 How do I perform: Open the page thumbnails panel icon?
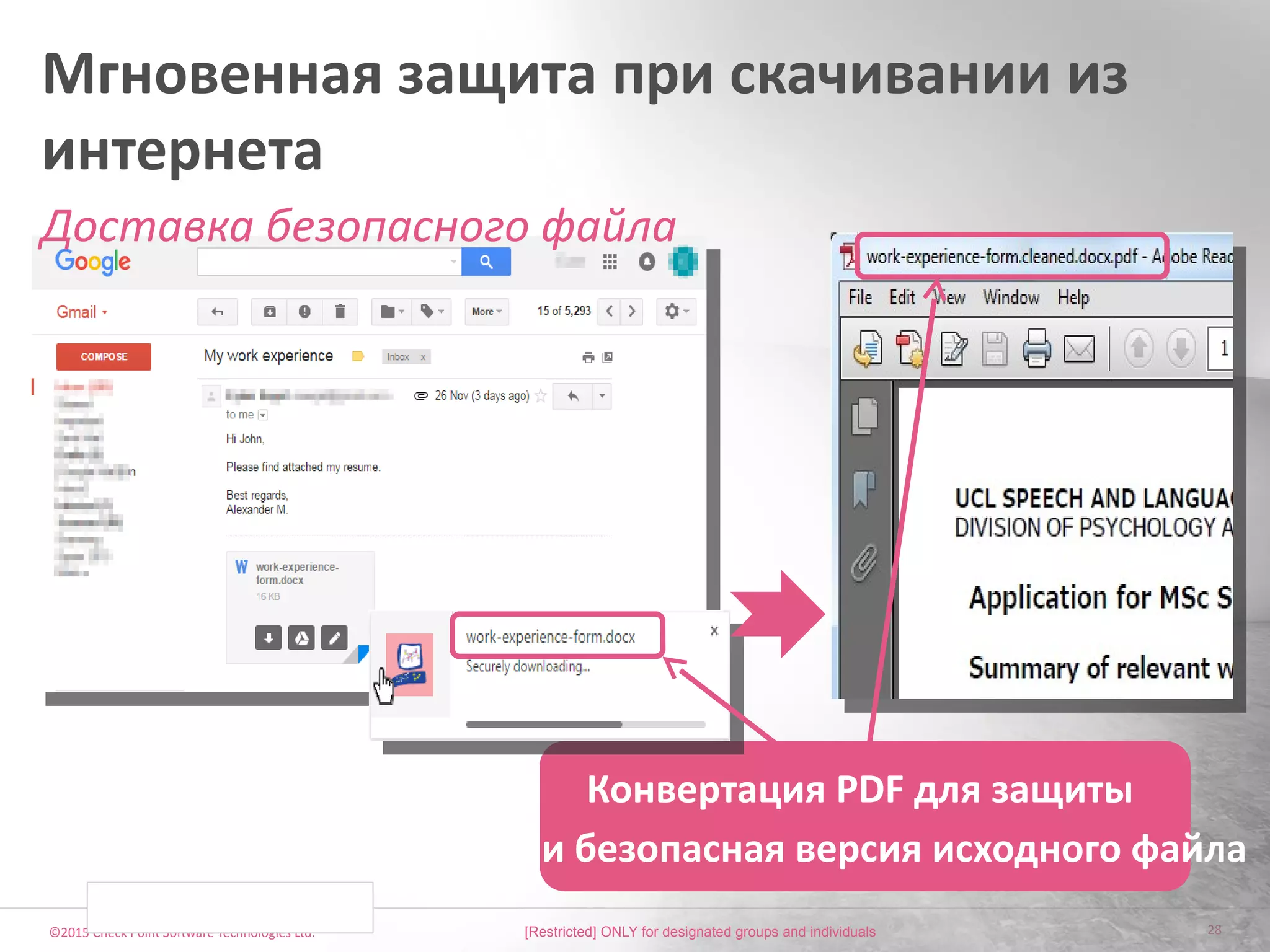coord(864,415)
